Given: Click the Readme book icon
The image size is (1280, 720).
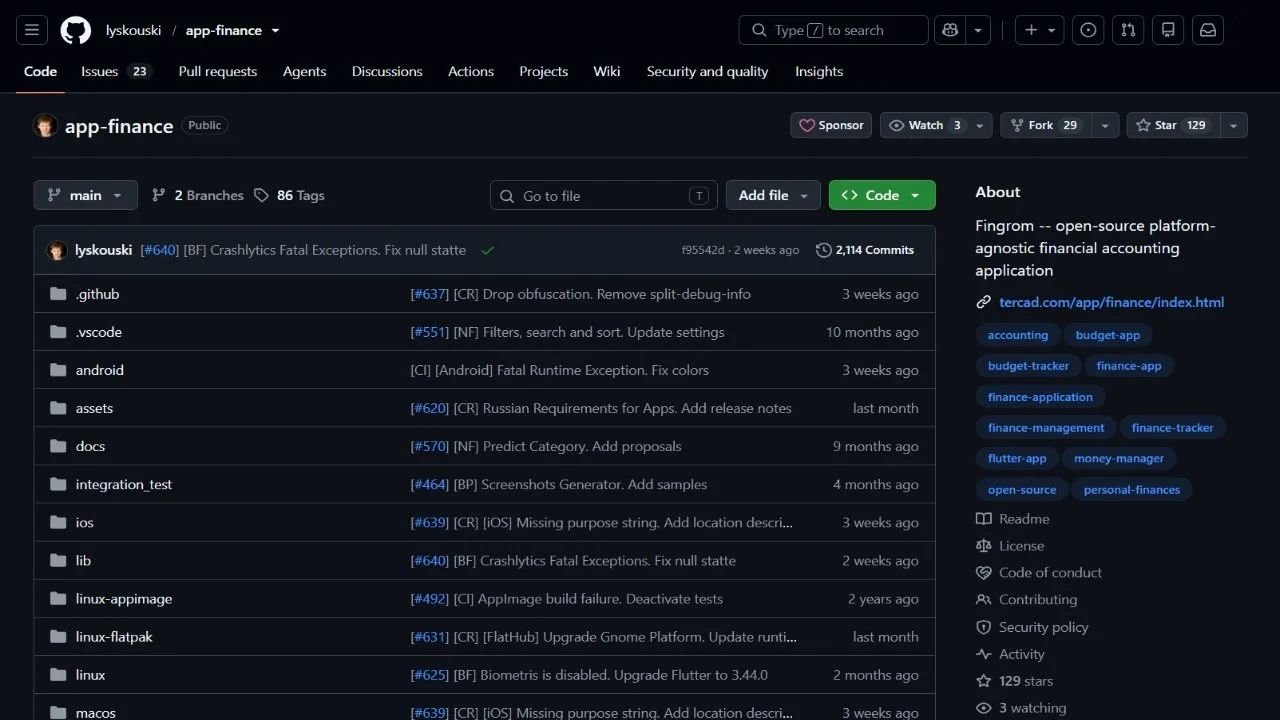Looking at the screenshot, I should tap(984, 519).
